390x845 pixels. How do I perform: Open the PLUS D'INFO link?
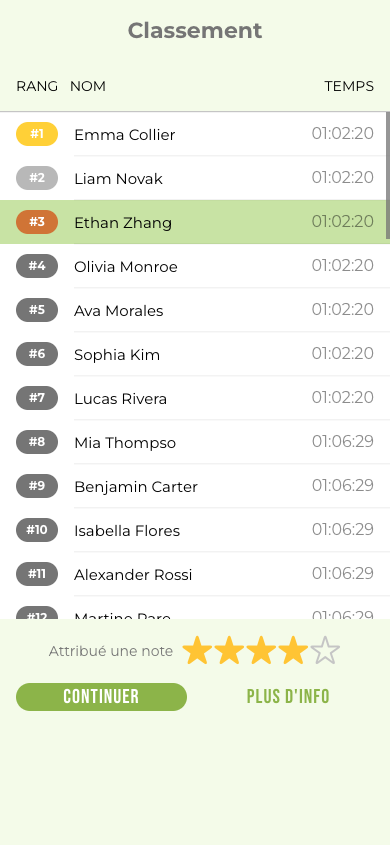pos(288,697)
